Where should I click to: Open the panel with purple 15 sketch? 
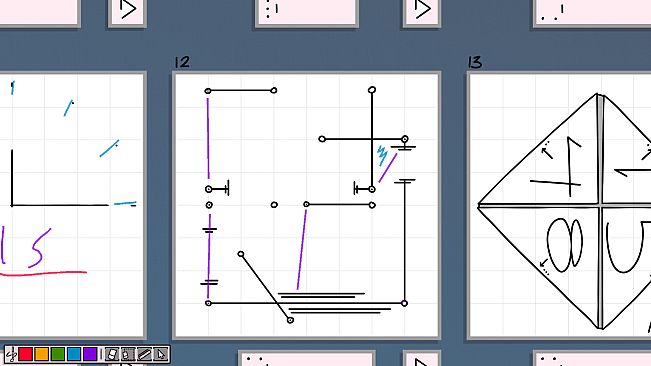[x=72, y=205]
